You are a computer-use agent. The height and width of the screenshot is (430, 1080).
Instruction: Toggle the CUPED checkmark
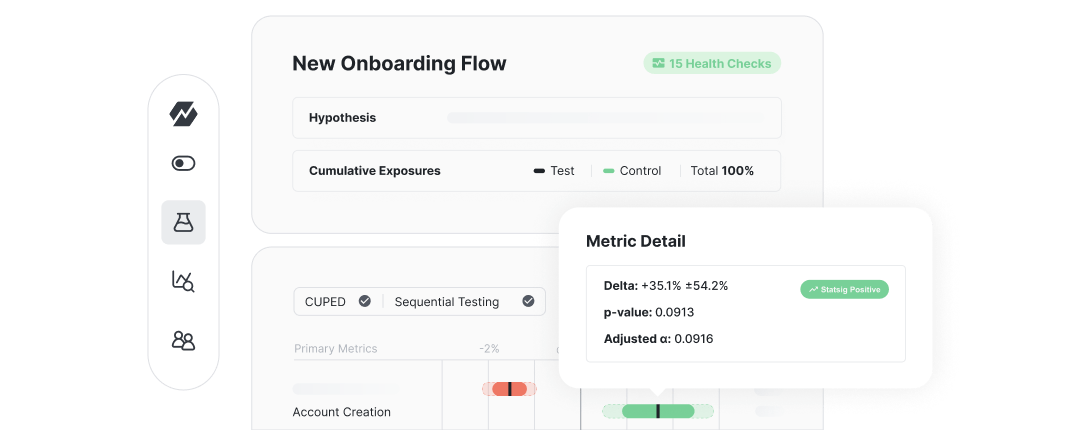click(365, 301)
